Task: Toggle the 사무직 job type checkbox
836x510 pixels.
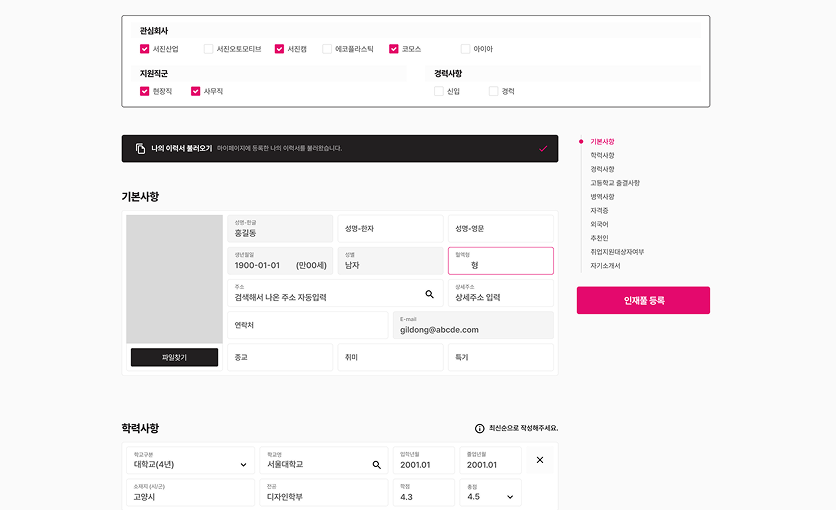Action: [x=196, y=91]
